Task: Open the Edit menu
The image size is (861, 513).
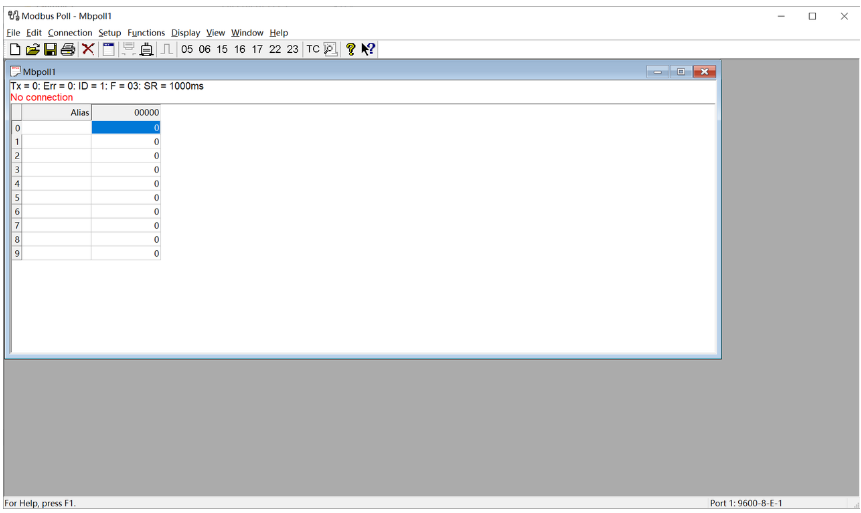Action: pos(34,33)
